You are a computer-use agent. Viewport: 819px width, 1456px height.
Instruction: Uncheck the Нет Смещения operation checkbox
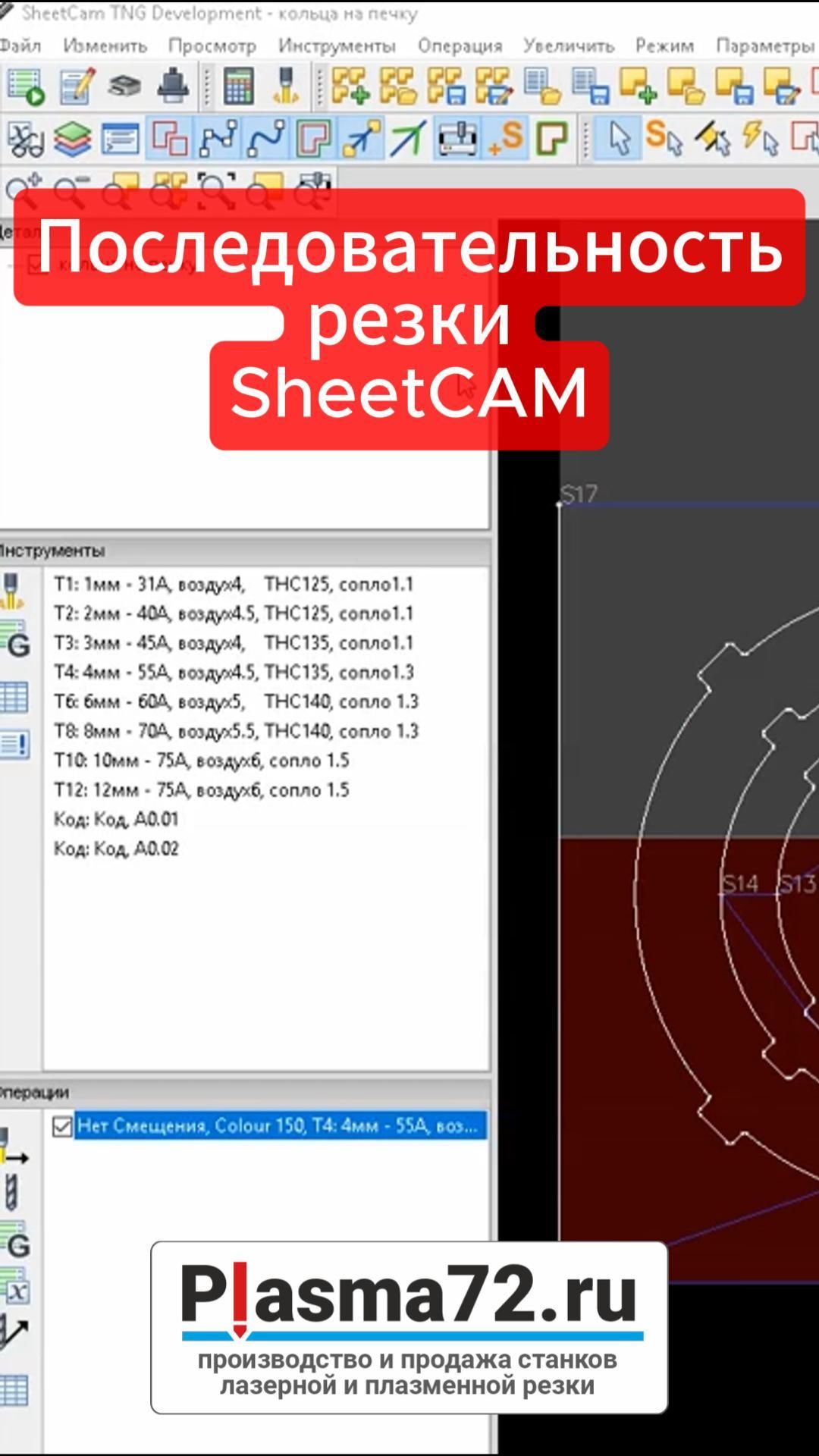[62, 1126]
